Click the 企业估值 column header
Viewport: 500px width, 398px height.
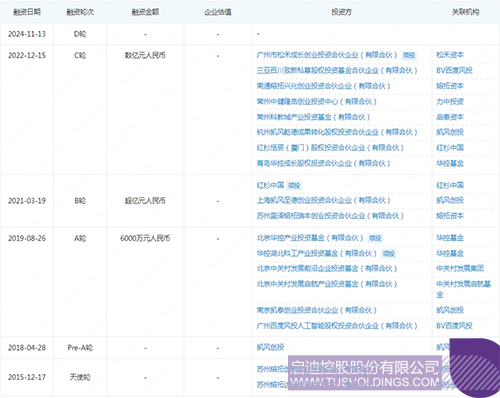(218, 12)
